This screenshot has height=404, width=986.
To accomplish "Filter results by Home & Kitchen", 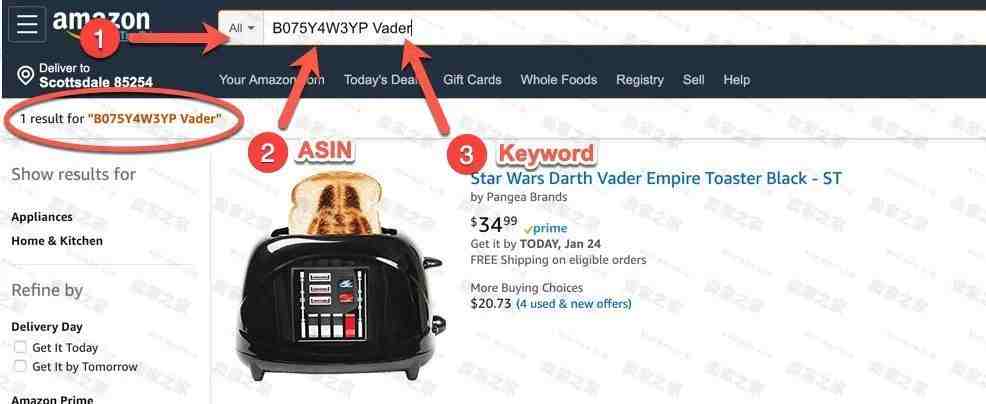I will pyautogui.click(x=57, y=241).
